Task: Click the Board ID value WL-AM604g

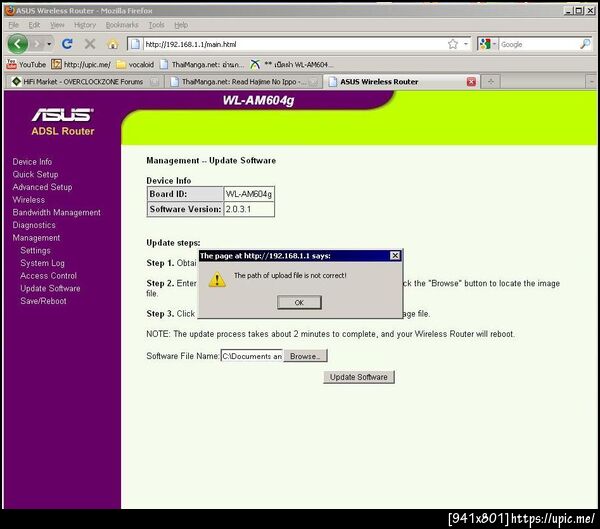Action: click(x=249, y=194)
